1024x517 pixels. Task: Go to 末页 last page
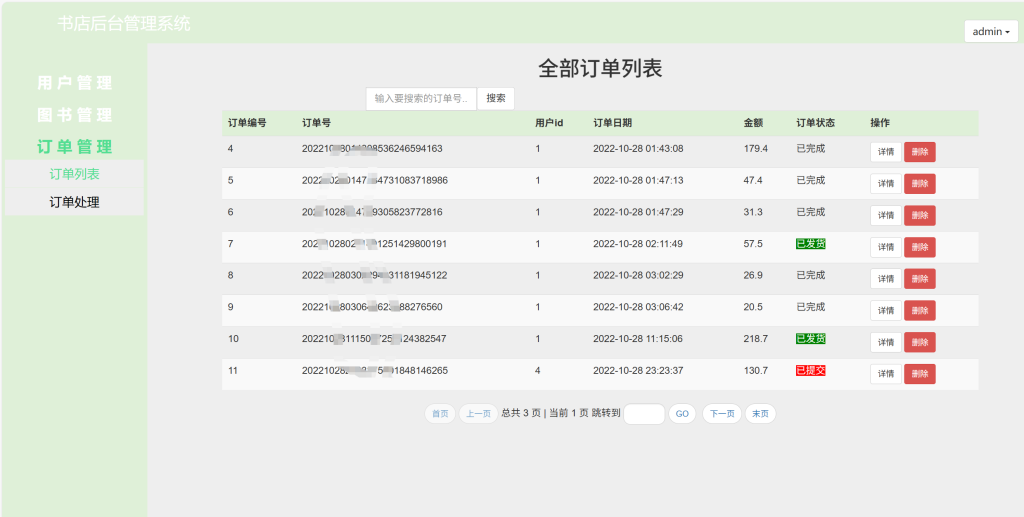[x=760, y=414]
